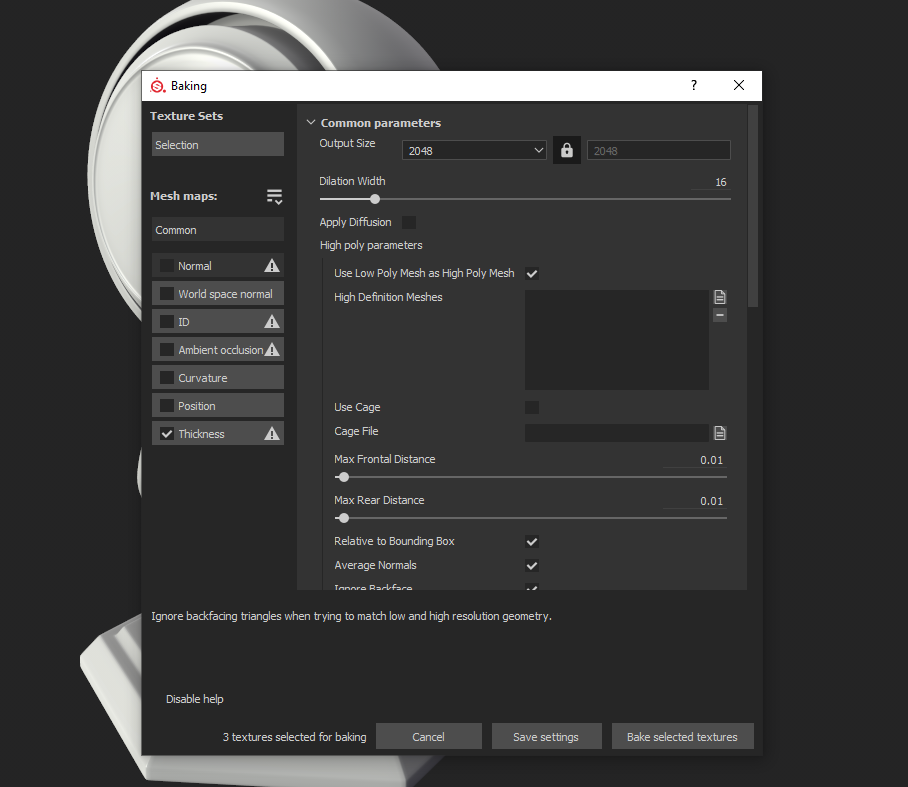Click the High Definition Meshes file browse icon
This screenshot has height=787, width=908.
(x=720, y=297)
